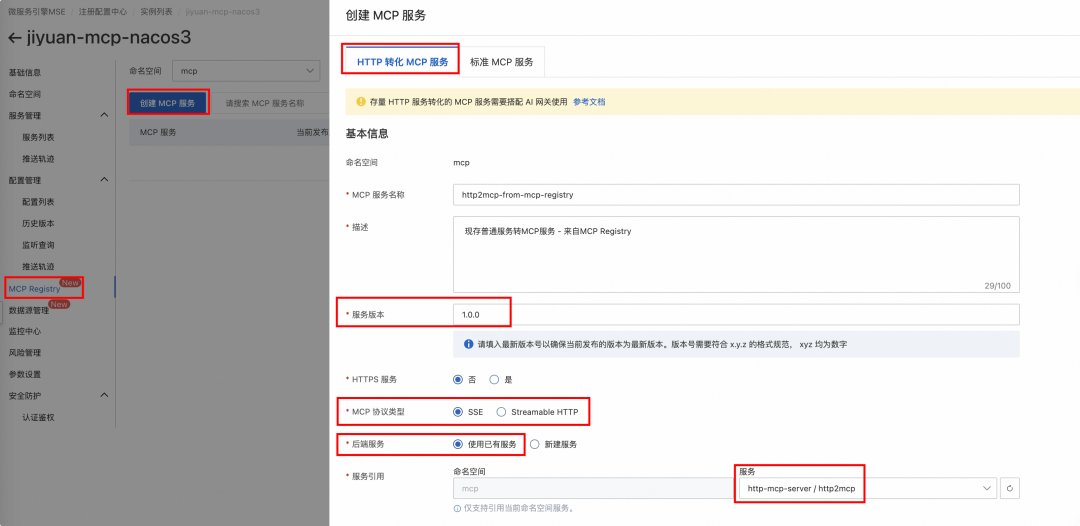Open 基础信息 in the sidebar

pyautogui.click(x=25, y=72)
